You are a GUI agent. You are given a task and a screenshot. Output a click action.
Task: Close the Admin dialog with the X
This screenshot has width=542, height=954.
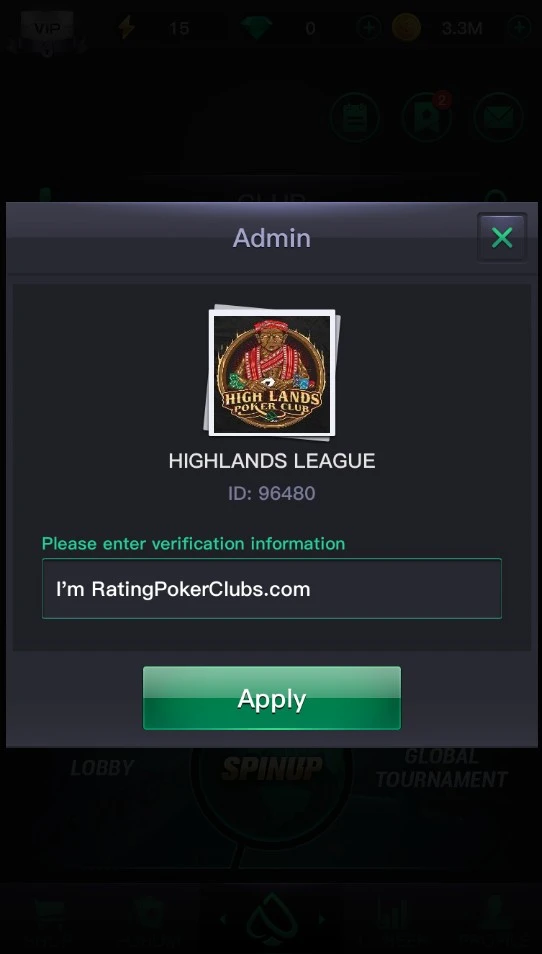tap(502, 237)
